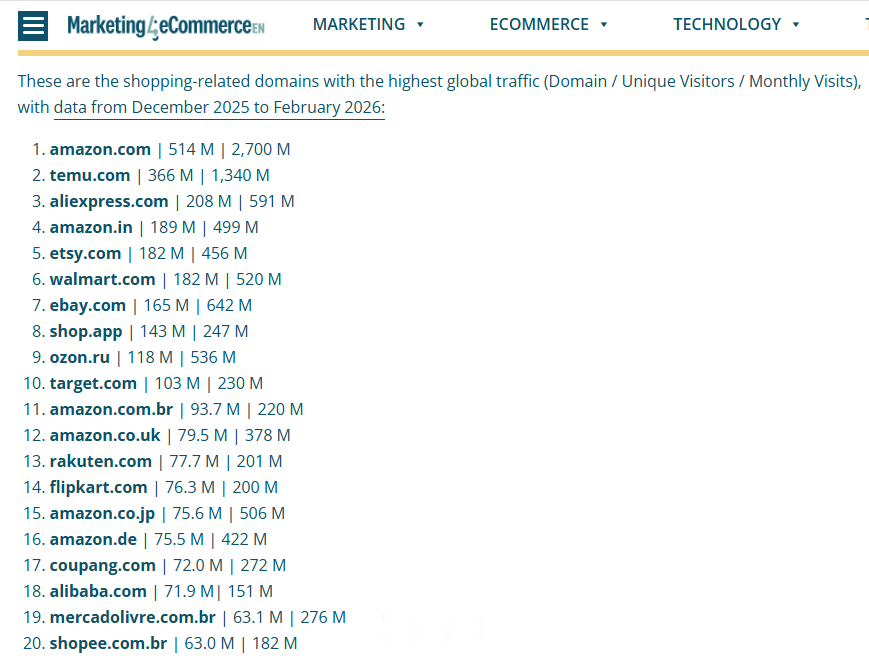Click the etsy.com list entry
869x661 pixels.
(149, 254)
